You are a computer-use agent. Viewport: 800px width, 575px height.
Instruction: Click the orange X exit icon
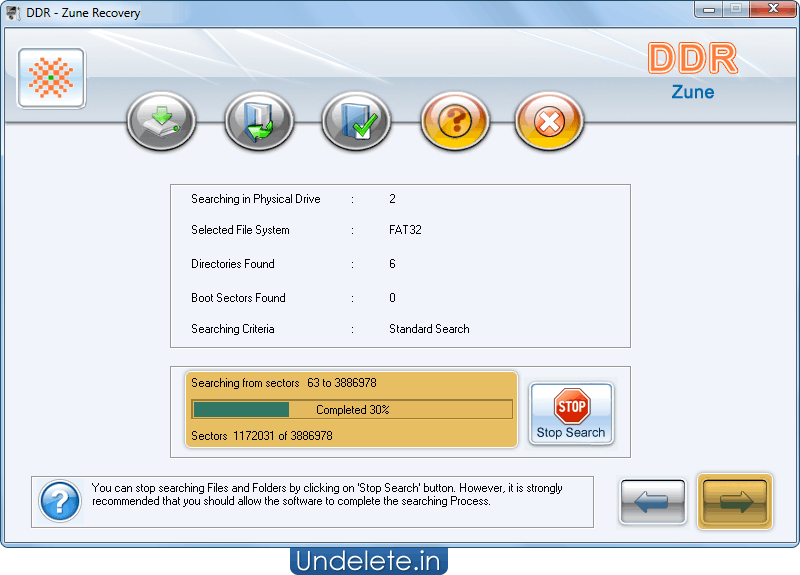point(549,121)
